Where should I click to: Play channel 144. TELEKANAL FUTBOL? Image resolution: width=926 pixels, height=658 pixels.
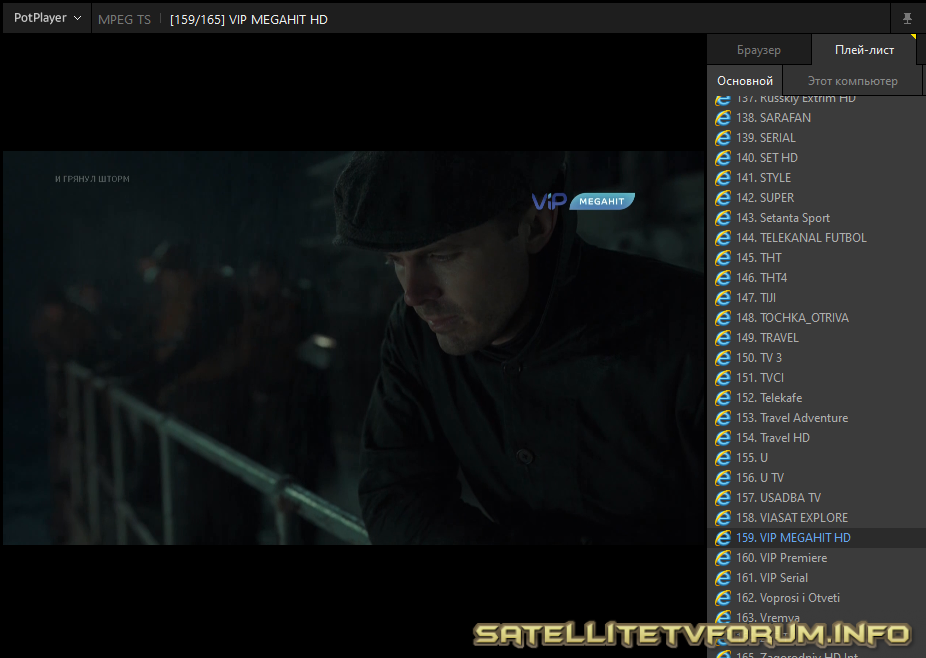(816, 237)
